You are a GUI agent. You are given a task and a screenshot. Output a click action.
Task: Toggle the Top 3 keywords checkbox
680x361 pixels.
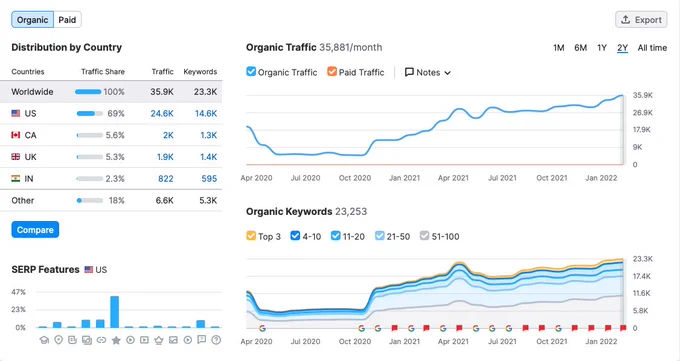coord(251,236)
